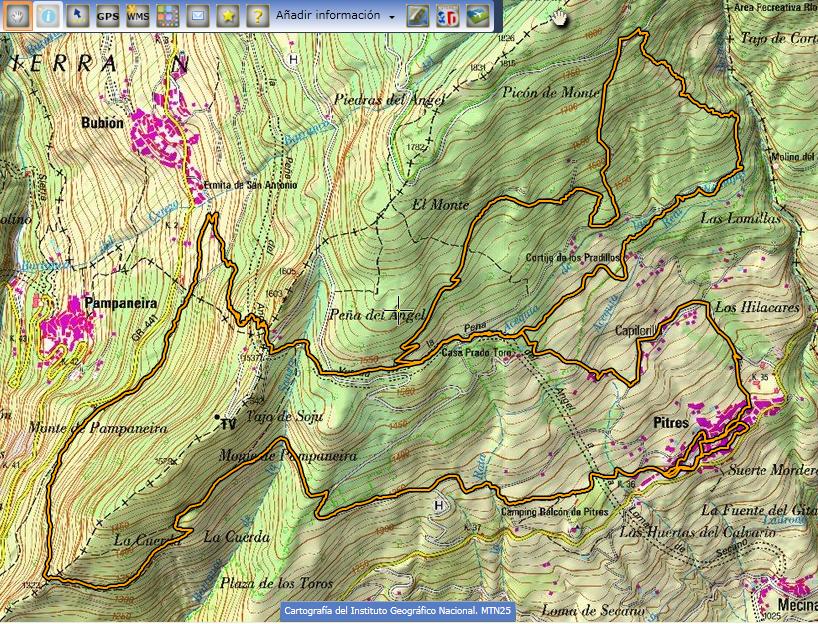Click the Bubión village label

coord(103,124)
